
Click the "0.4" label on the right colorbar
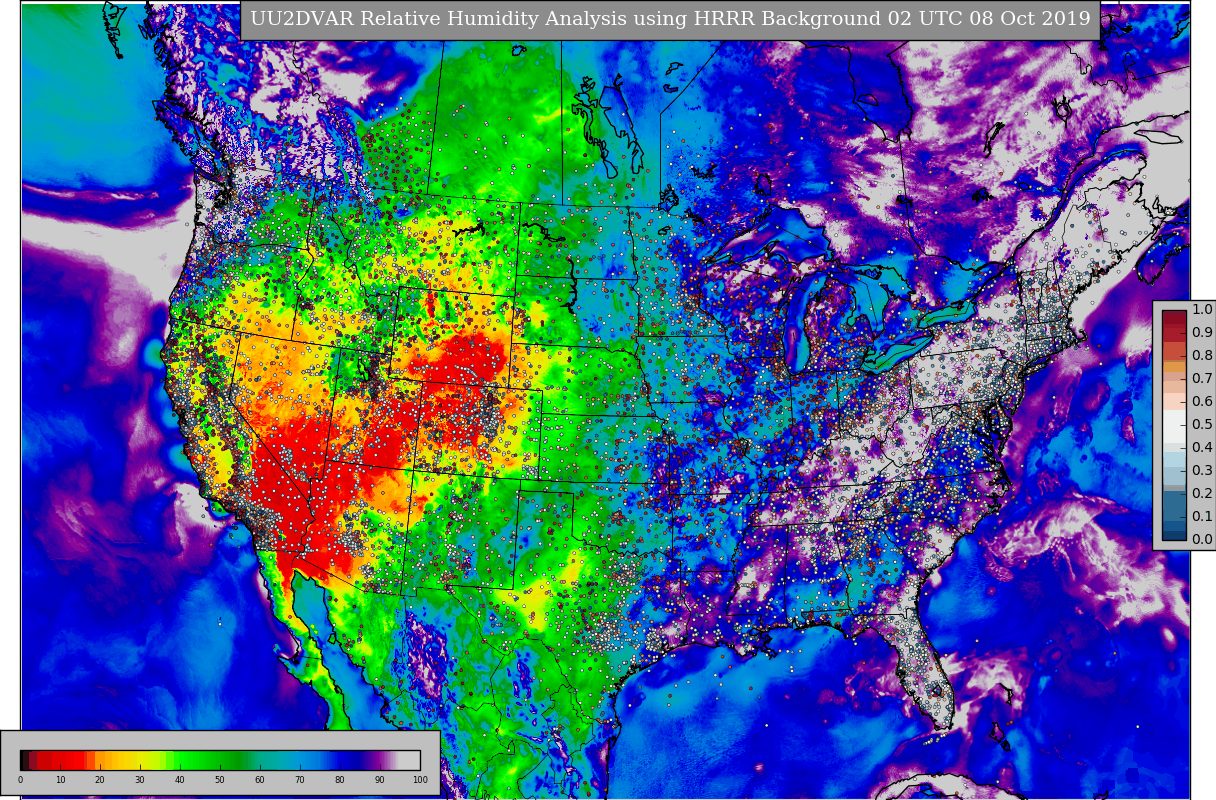(x=1202, y=448)
